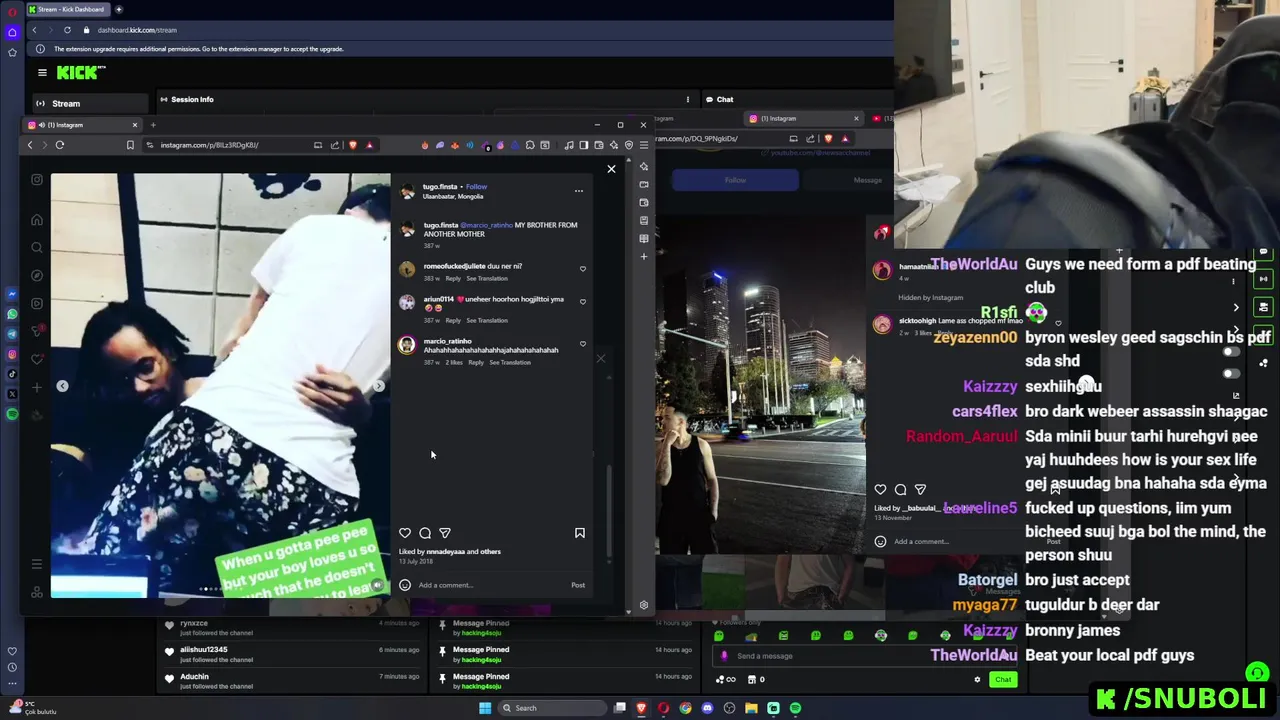Open WhatsApp in Opera sidebar
This screenshot has width=1280, height=720.
(12, 314)
